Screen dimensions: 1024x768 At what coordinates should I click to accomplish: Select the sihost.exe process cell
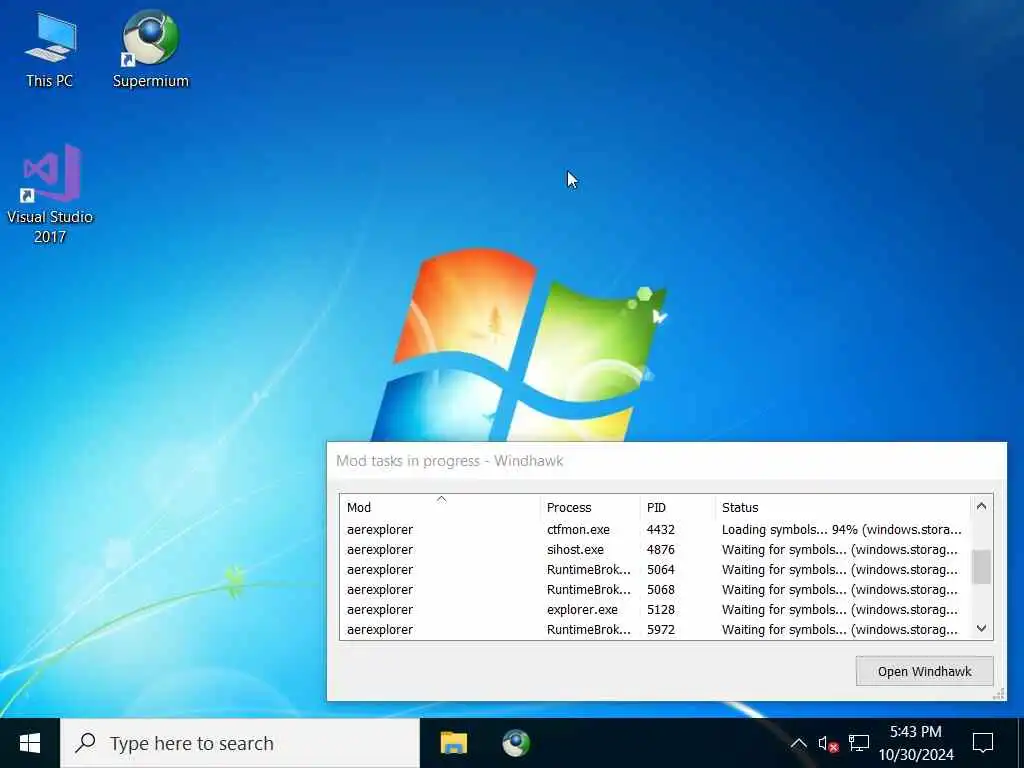575,550
